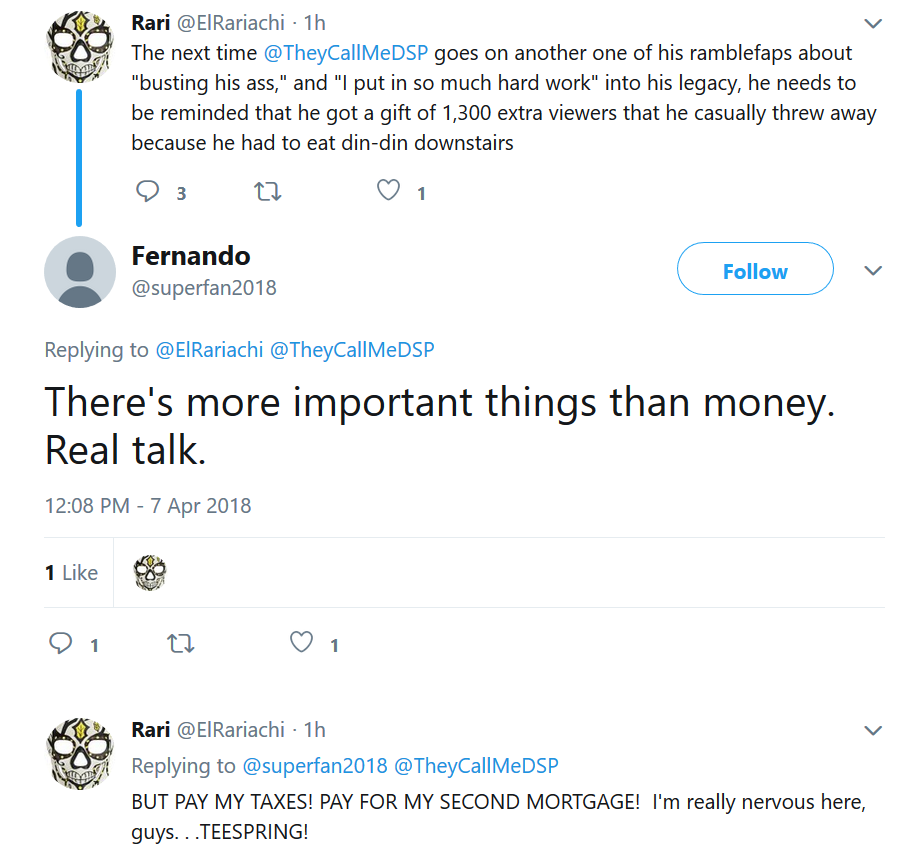
Task: Open the 12:08 PM - 7 Apr 2018 timestamp
Action: click(x=148, y=506)
